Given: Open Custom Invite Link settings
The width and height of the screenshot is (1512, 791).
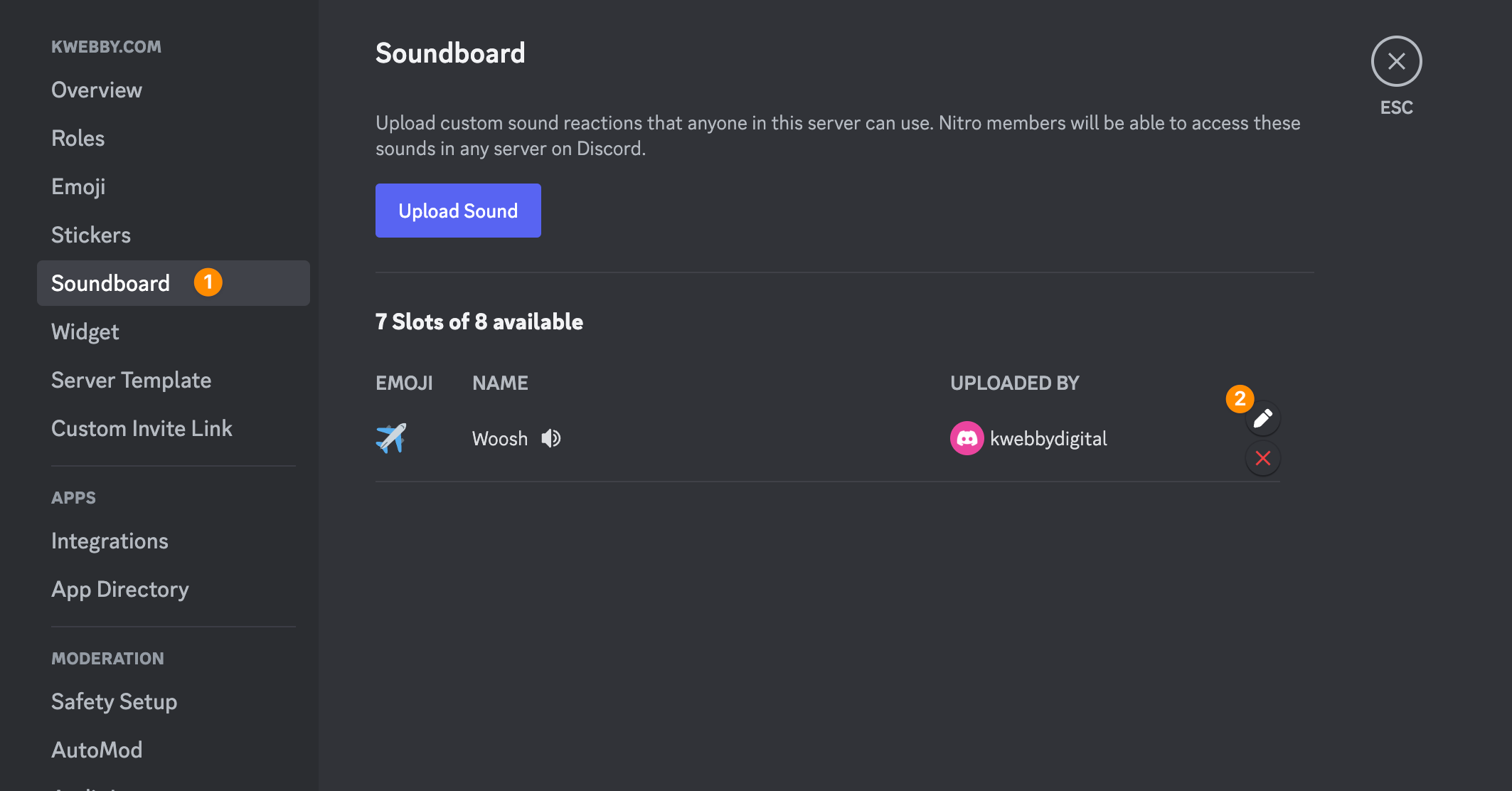Looking at the screenshot, I should (x=141, y=428).
